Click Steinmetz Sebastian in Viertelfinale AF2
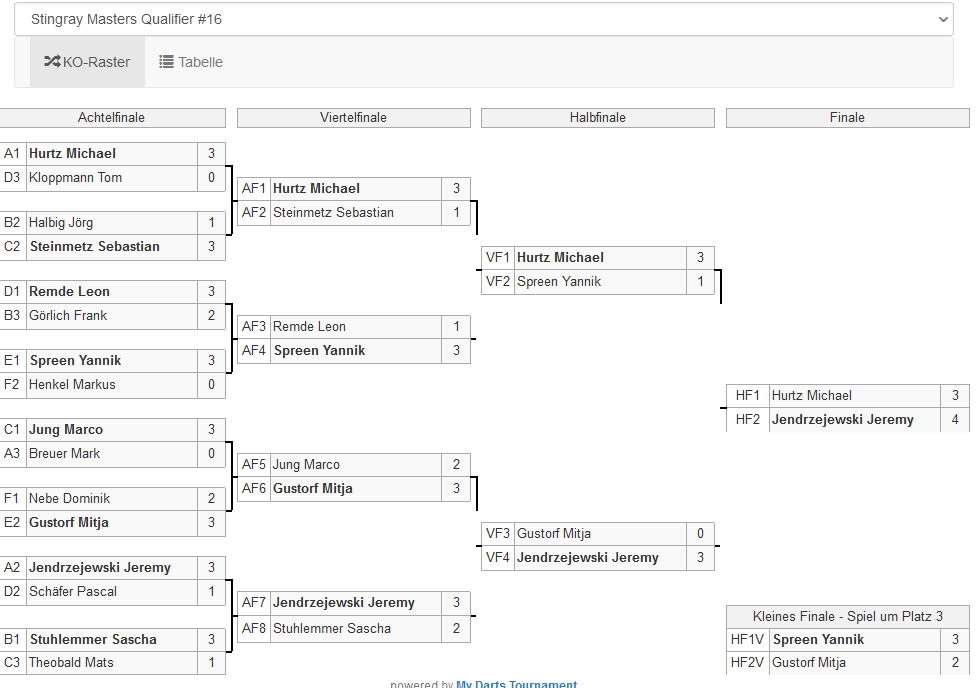978x688 pixels. point(333,213)
